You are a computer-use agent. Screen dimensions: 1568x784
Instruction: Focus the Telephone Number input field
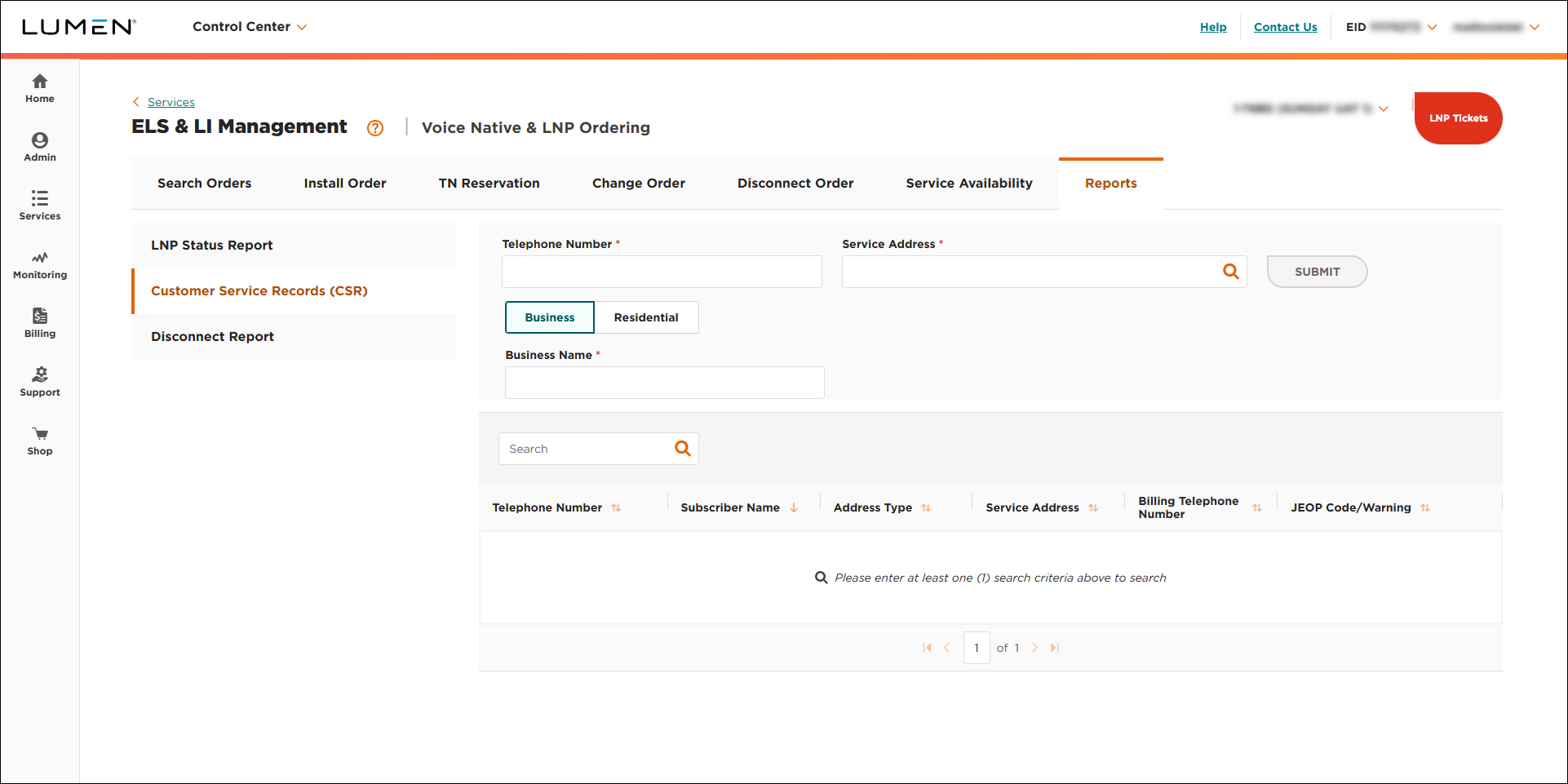coord(662,272)
